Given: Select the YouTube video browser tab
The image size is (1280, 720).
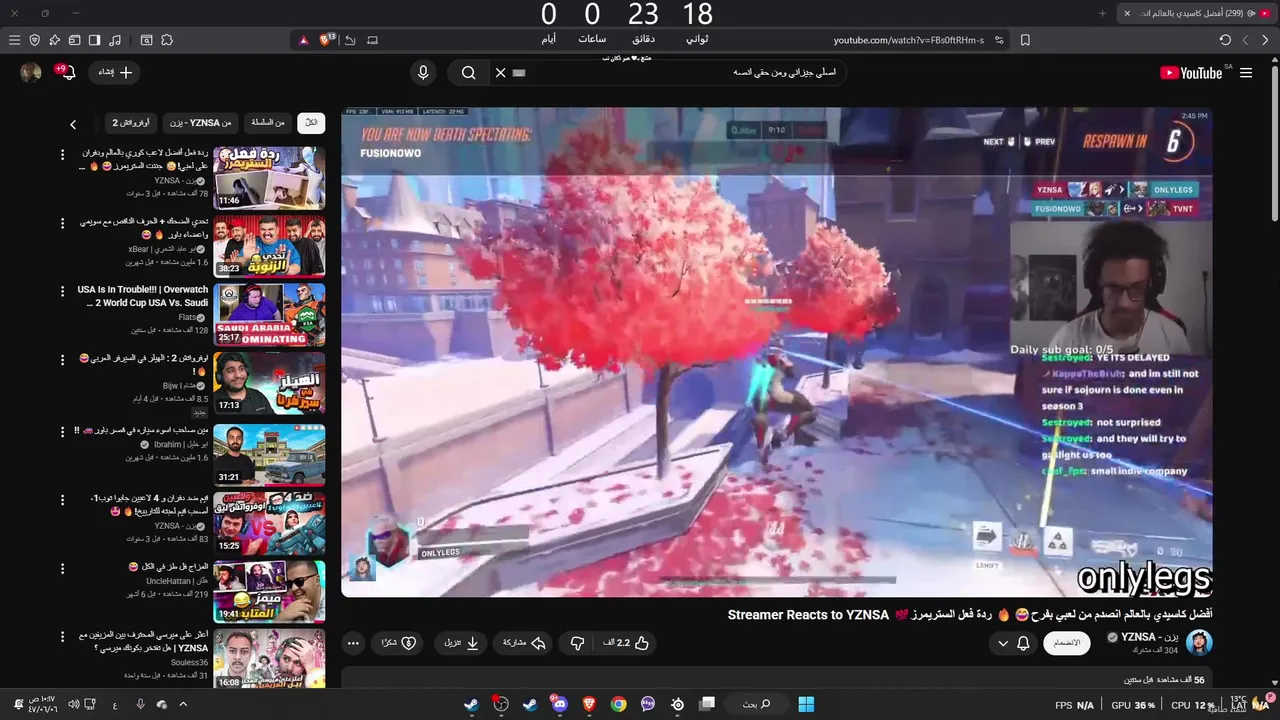Looking at the screenshot, I should (x=1195, y=13).
